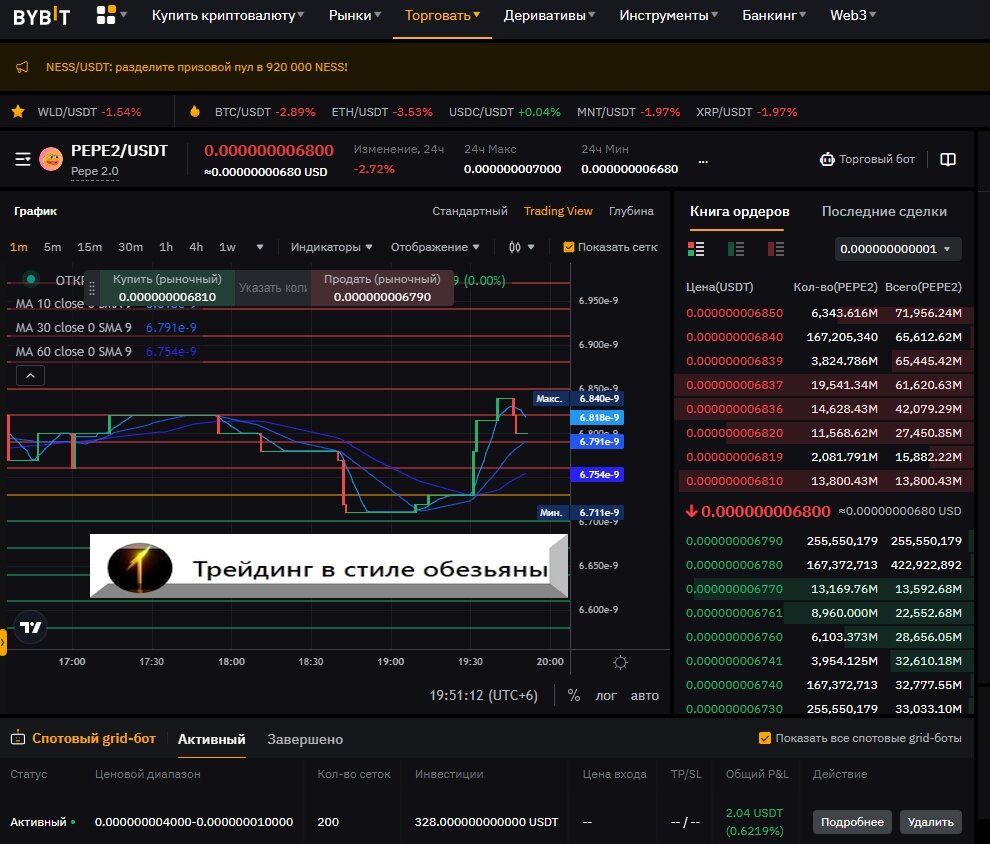The height and width of the screenshot is (844, 990).
Task: Click ETH/USDT ticker link
Action: (382, 112)
